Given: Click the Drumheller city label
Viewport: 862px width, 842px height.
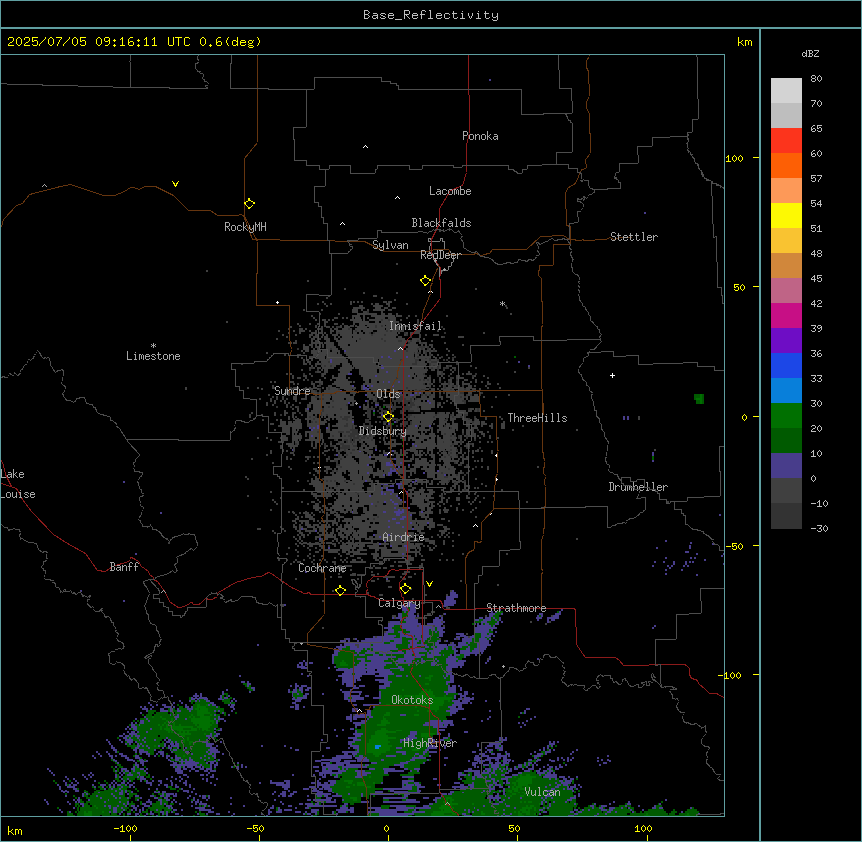Looking at the screenshot, I should (638, 487).
